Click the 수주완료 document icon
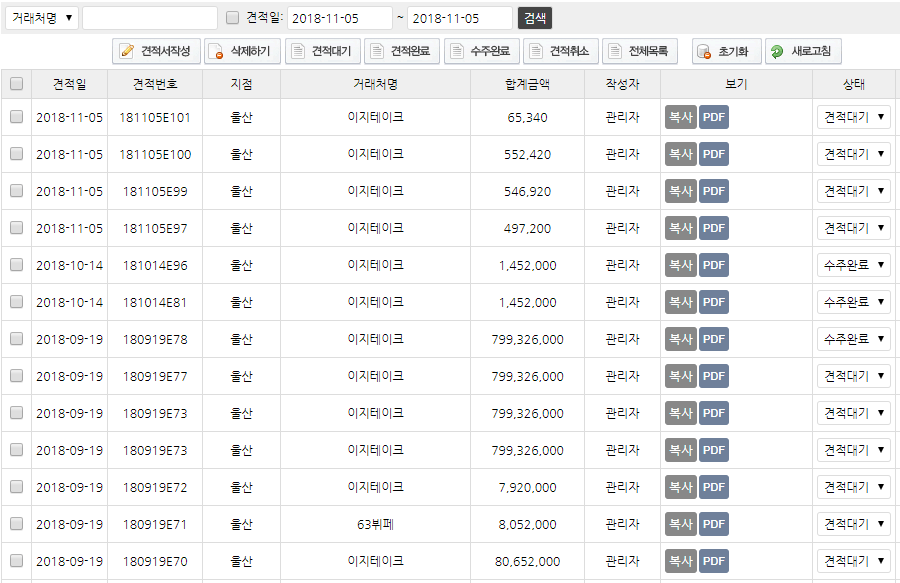This screenshot has width=900, height=583. pos(456,51)
